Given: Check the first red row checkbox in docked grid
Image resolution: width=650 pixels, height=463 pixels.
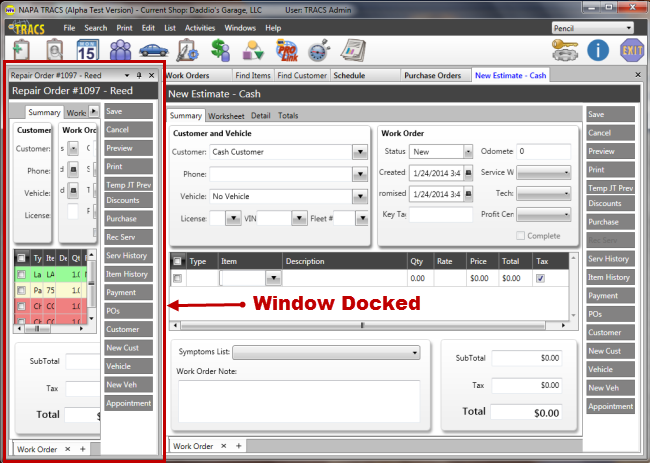Looking at the screenshot, I should pyautogui.click(x=22, y=306).
